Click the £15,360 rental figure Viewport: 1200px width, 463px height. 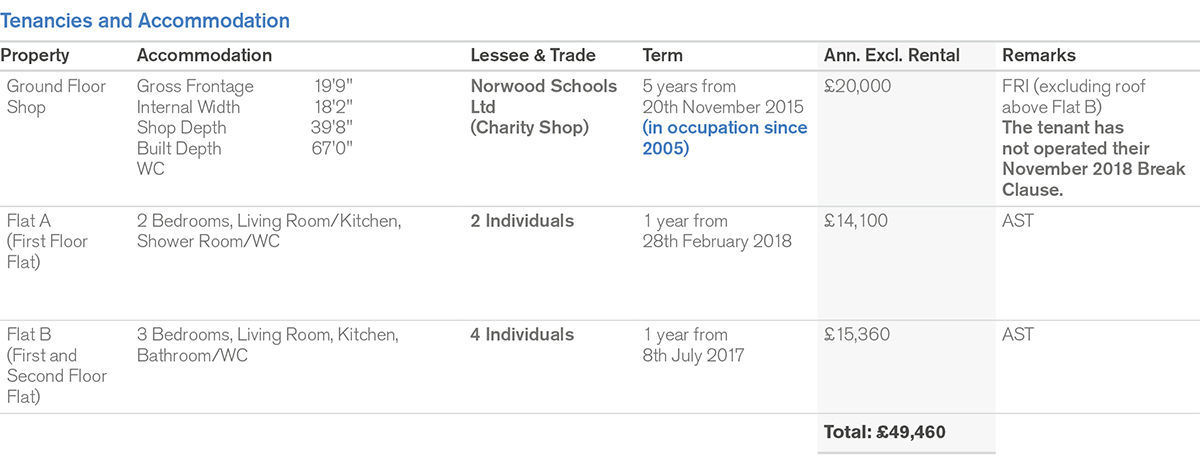tap(858, 335)
